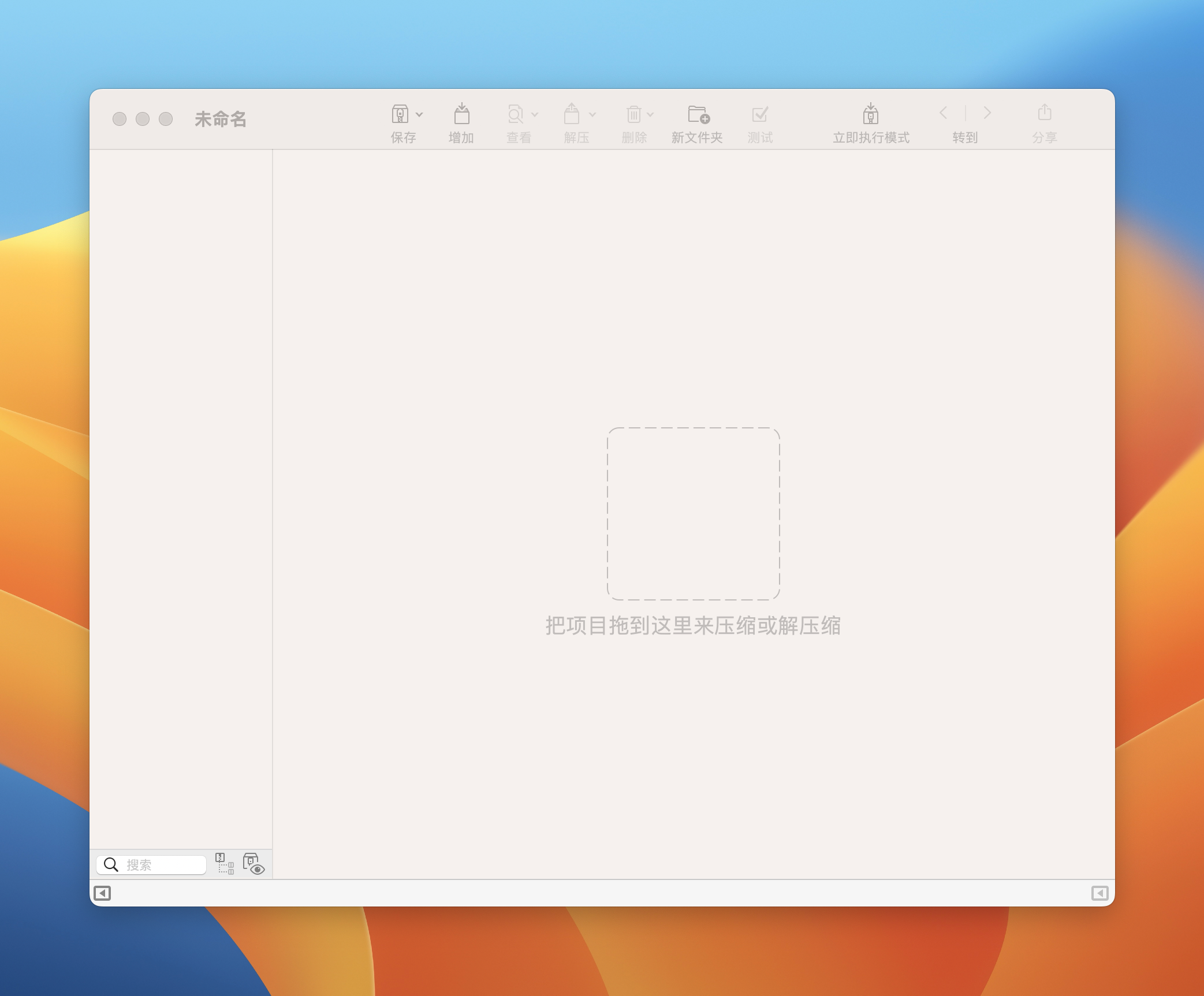Go forward with 转到 right arrow
This screenshot has height=996, width=1204.
click(987, 113)
